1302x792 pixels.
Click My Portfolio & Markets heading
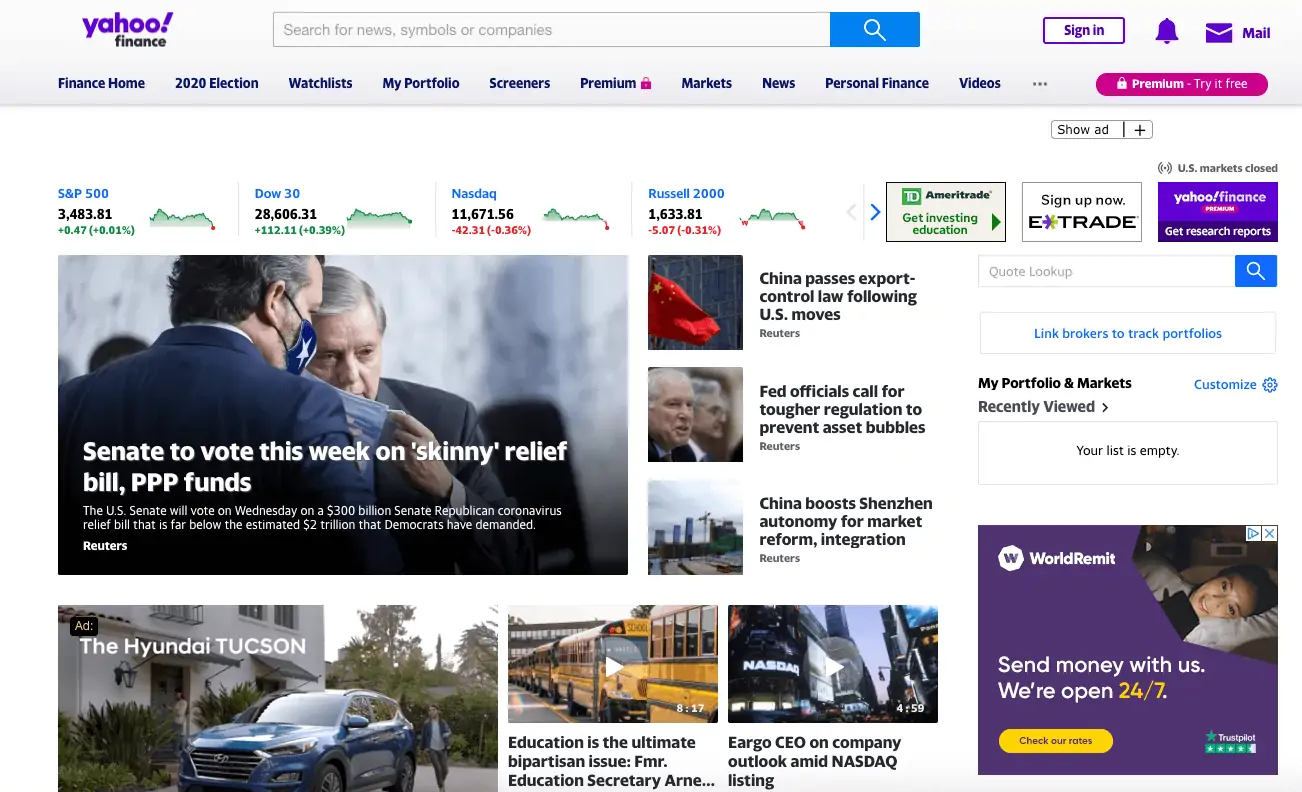(x=1055, y=383)
